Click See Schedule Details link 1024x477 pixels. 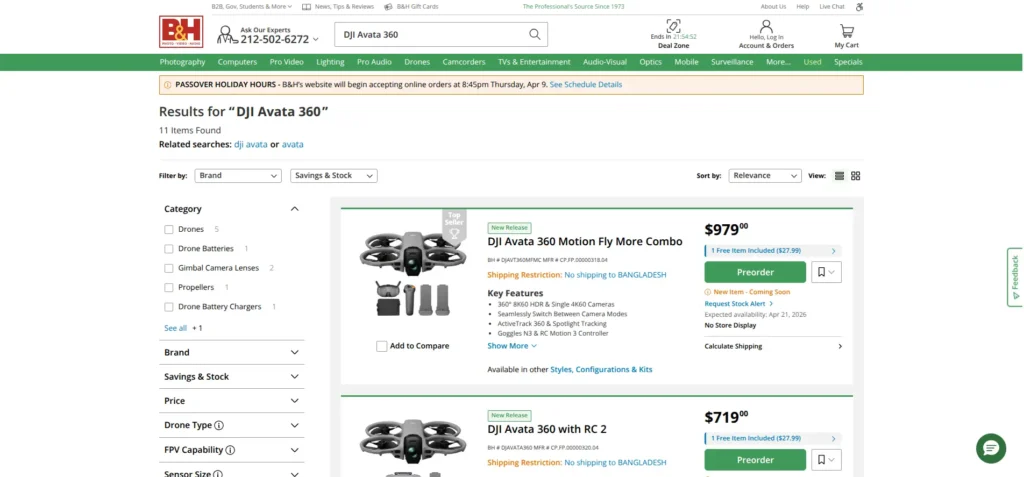point(586,85)
